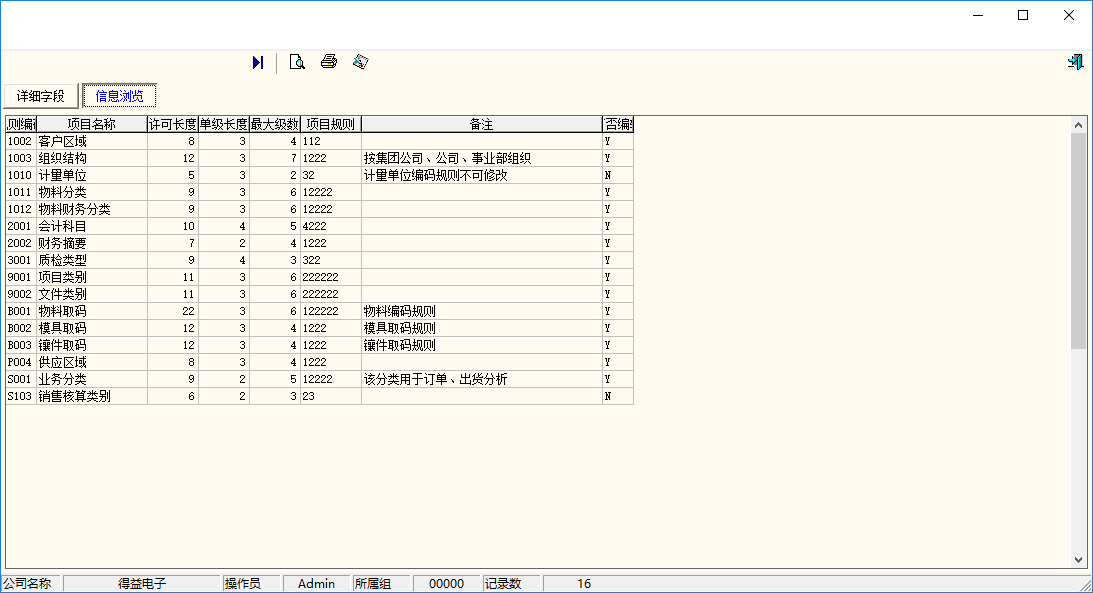Click record count 16 in status bar
Screen dimensions: 1093x593
point(584,584)
